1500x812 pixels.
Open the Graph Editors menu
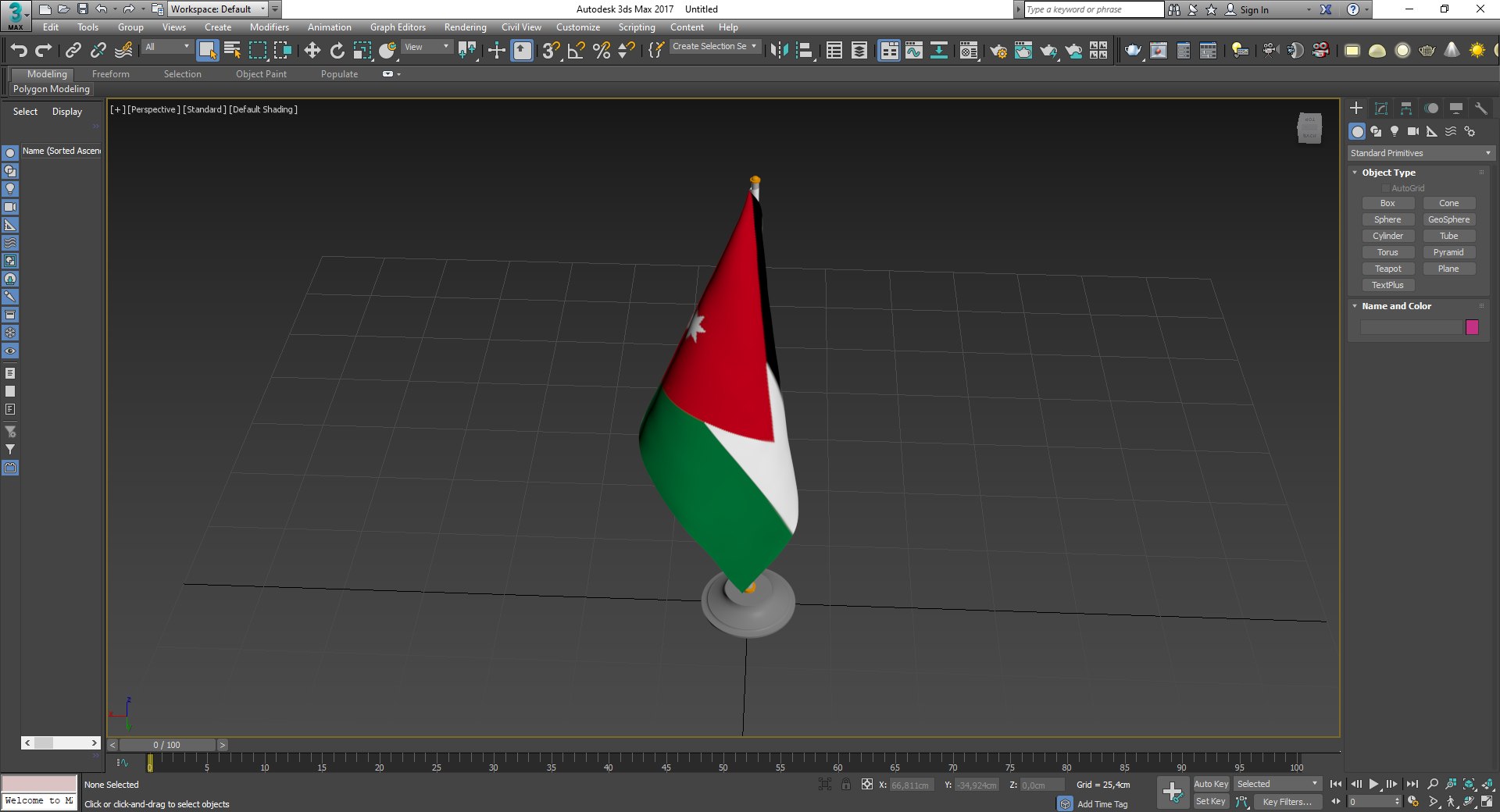coord(398,27)
